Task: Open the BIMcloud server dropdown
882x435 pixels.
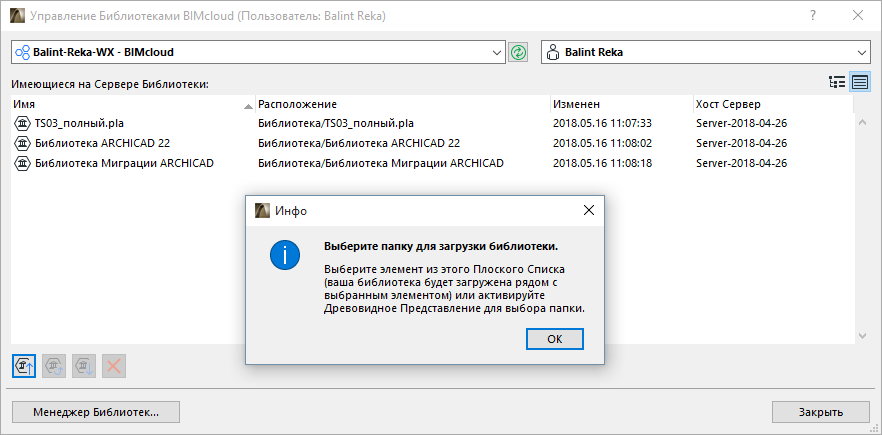Action: click(x=498, y=52)
